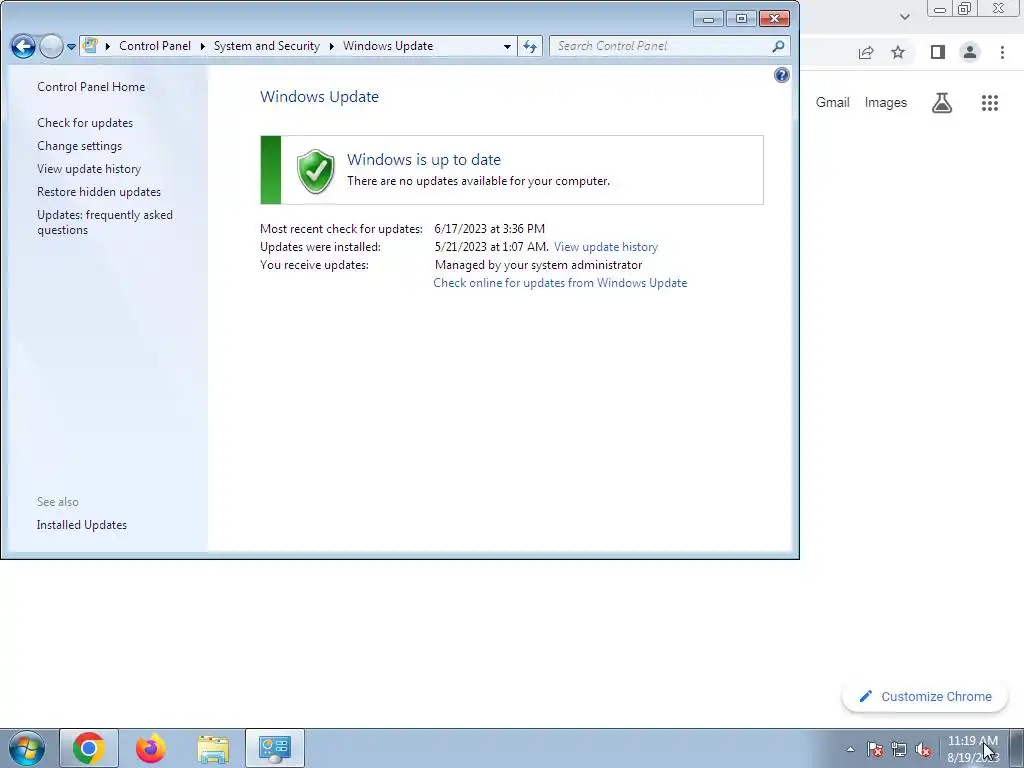Open Installed Updates link
Viewport: 1024px width, 768px height.
82,525
